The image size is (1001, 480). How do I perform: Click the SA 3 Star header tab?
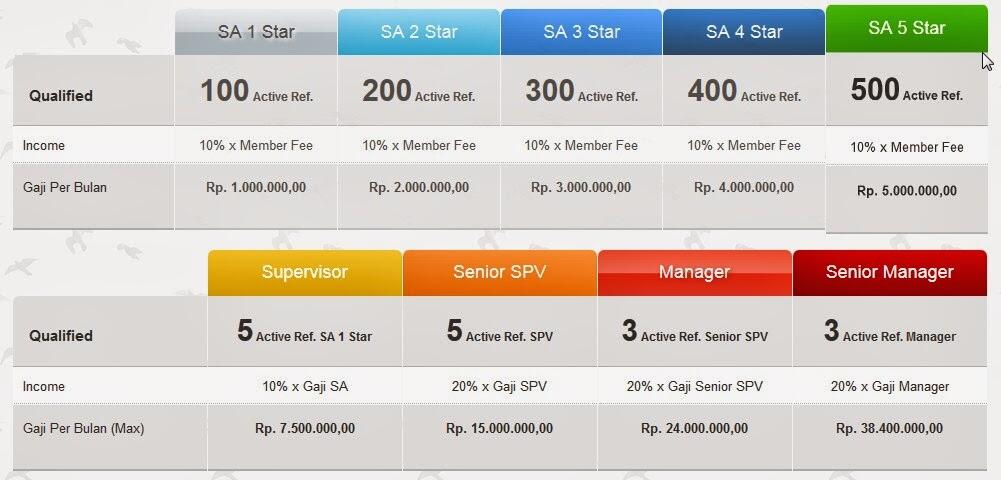point(581,32)
